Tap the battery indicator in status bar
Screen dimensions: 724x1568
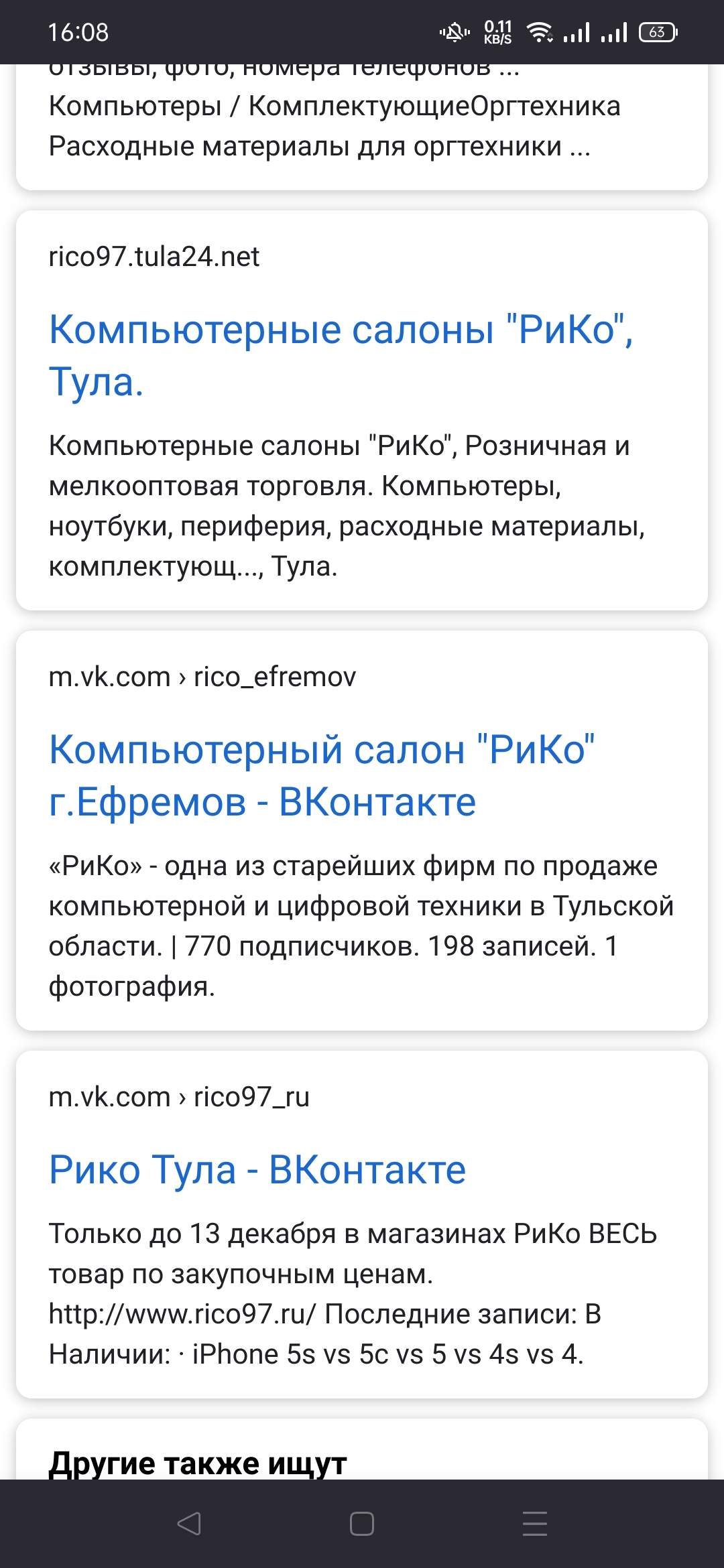(658, 32)
